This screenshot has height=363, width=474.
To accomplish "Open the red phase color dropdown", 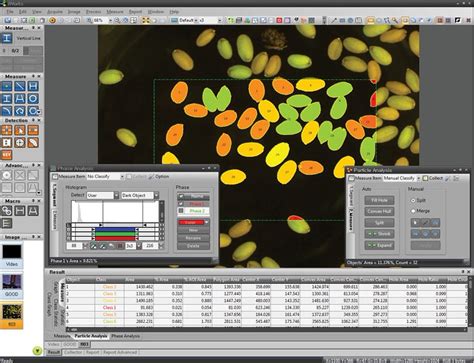I will point(207,222).
